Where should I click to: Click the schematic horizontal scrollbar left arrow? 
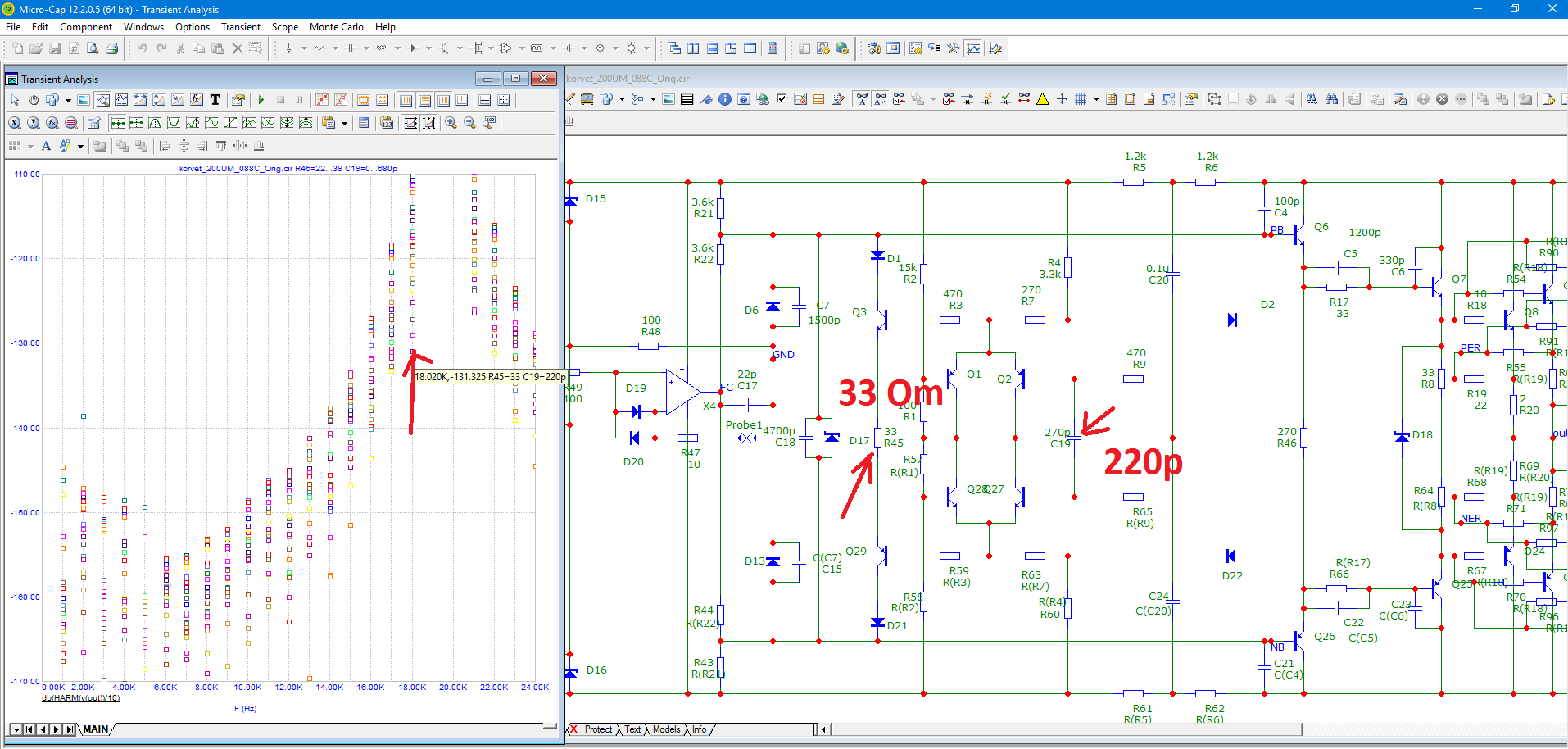(823, 729)
